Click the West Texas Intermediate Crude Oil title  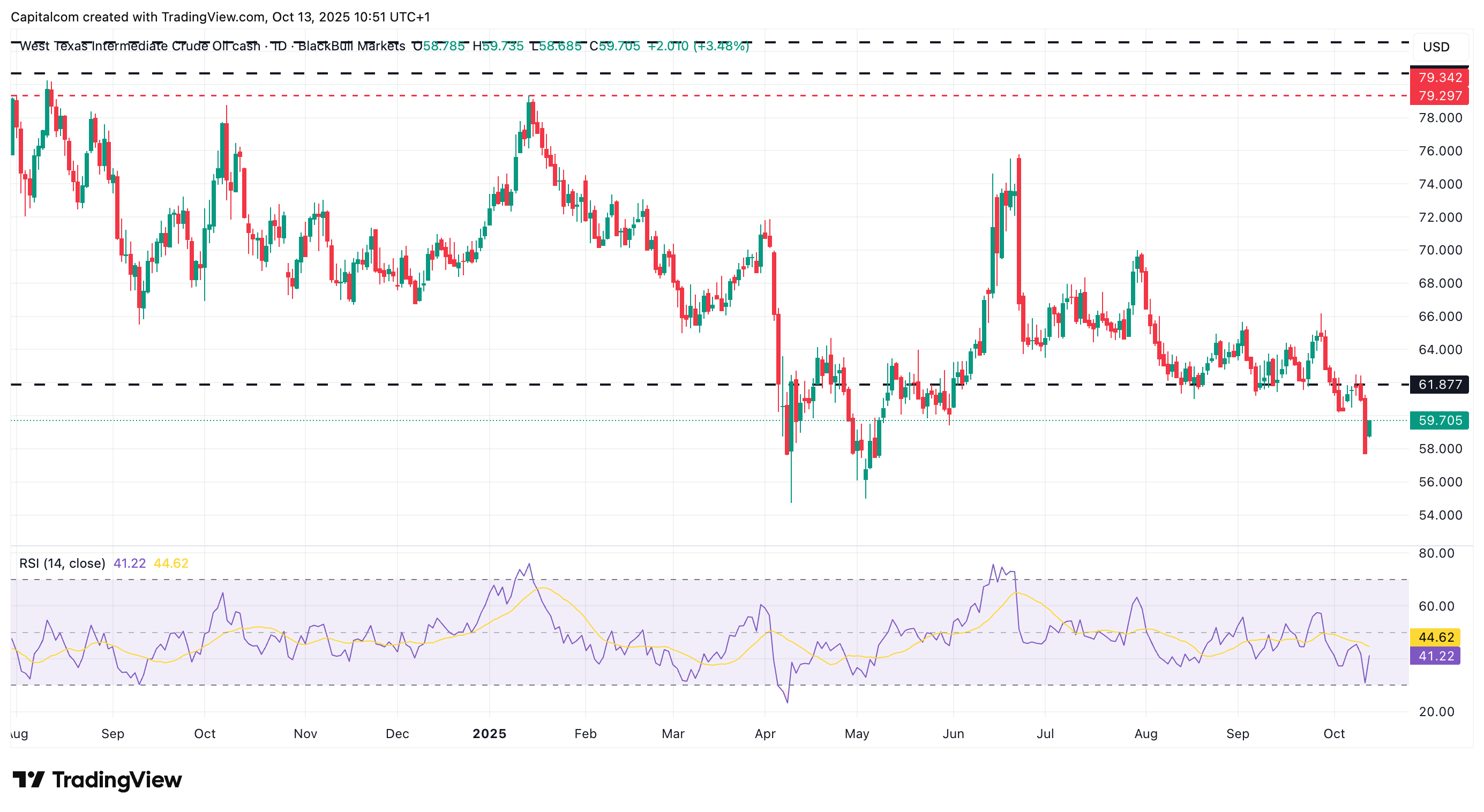pyautogui.click(x=139, y=46)
